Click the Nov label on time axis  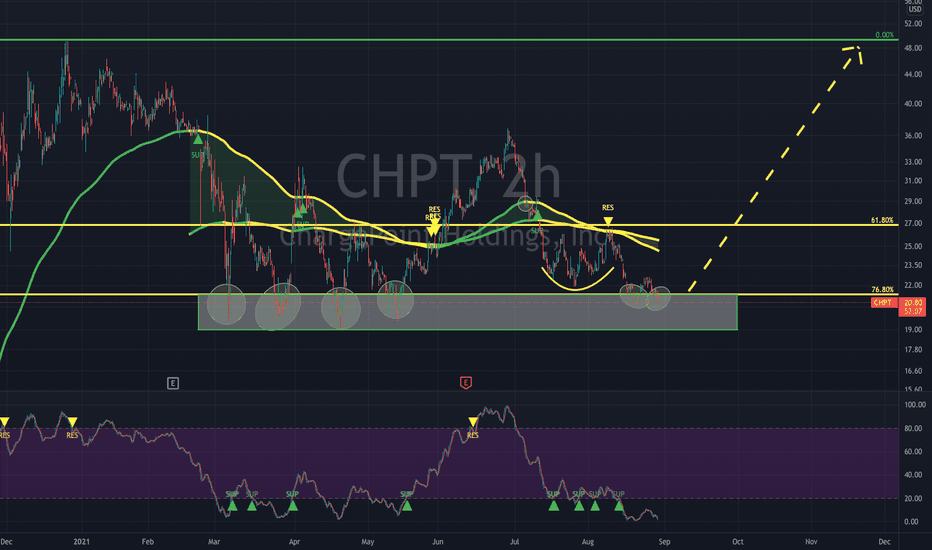[811, 542]
